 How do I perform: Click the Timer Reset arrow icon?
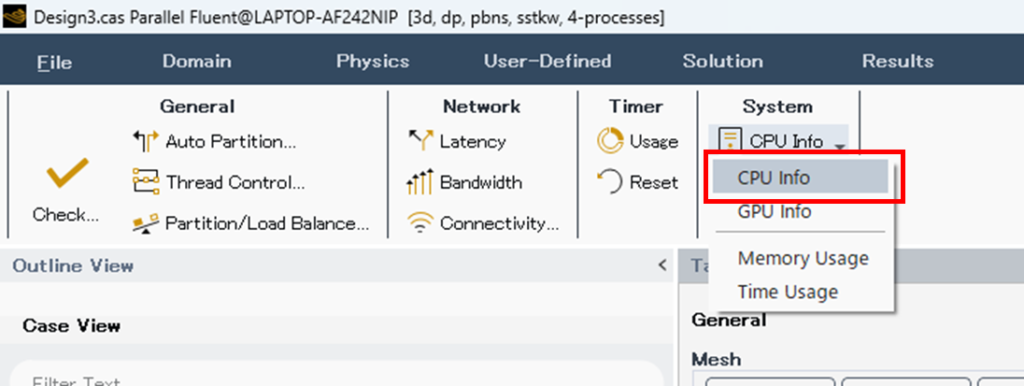pos(610,182)
